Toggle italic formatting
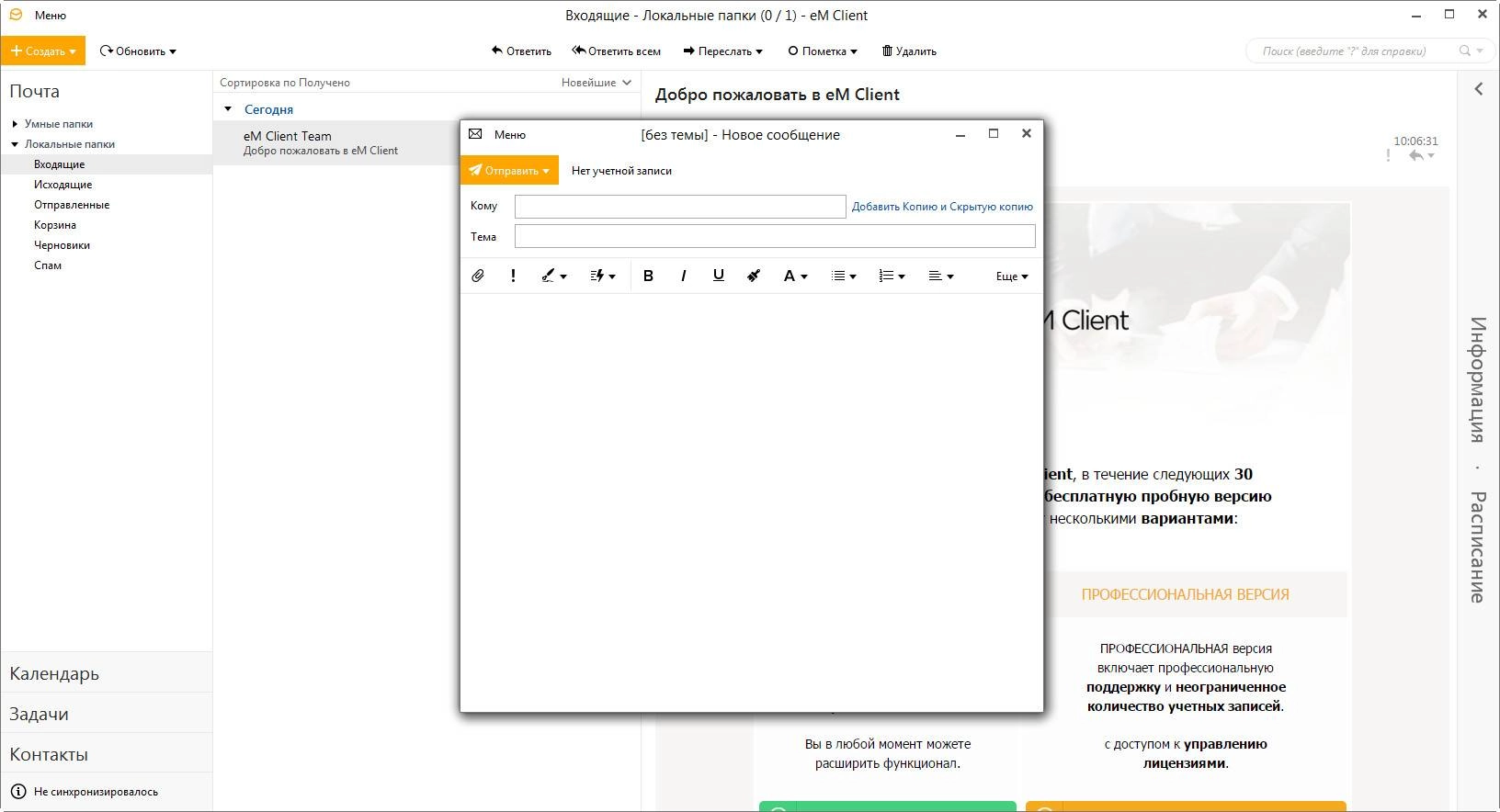Screen dimensions: 1500x812 pos(683,276)
